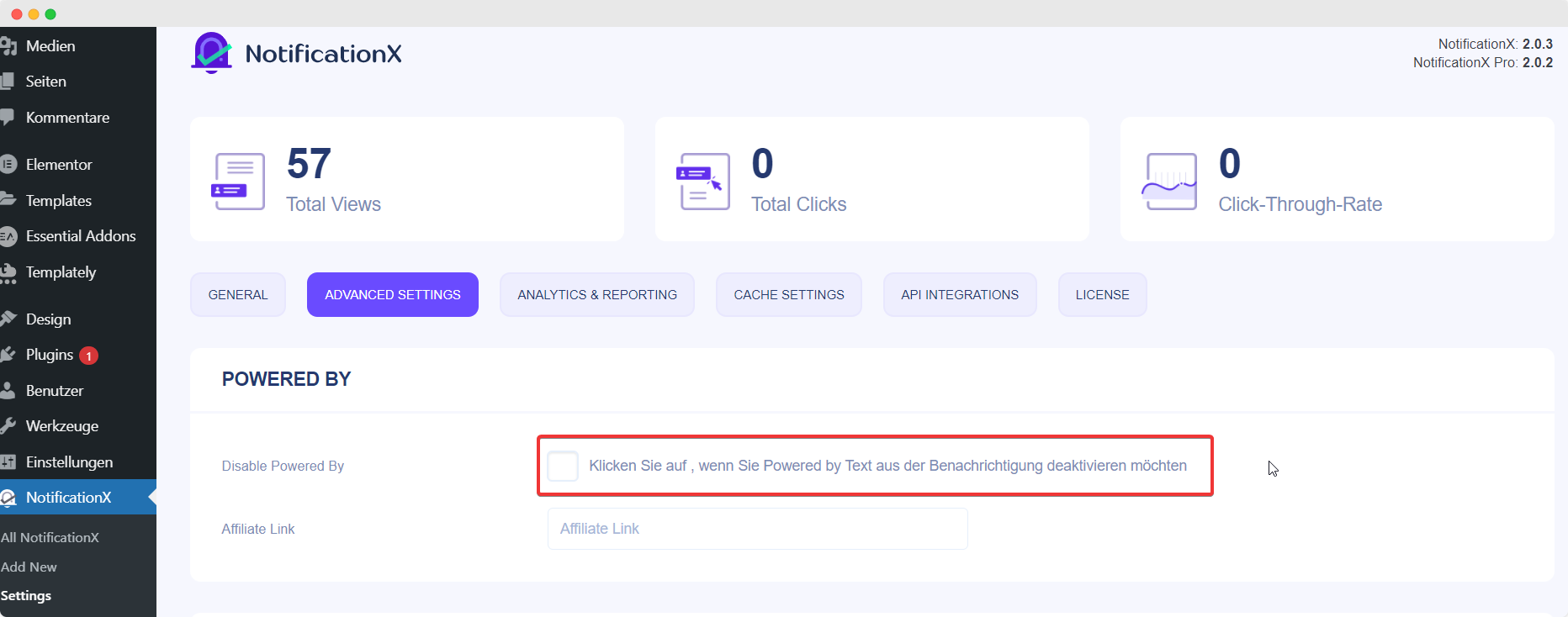This screenshot has width=1568, height=617.
Task: Open the Cache Settings tab
Action: click(x=789, y=295)
